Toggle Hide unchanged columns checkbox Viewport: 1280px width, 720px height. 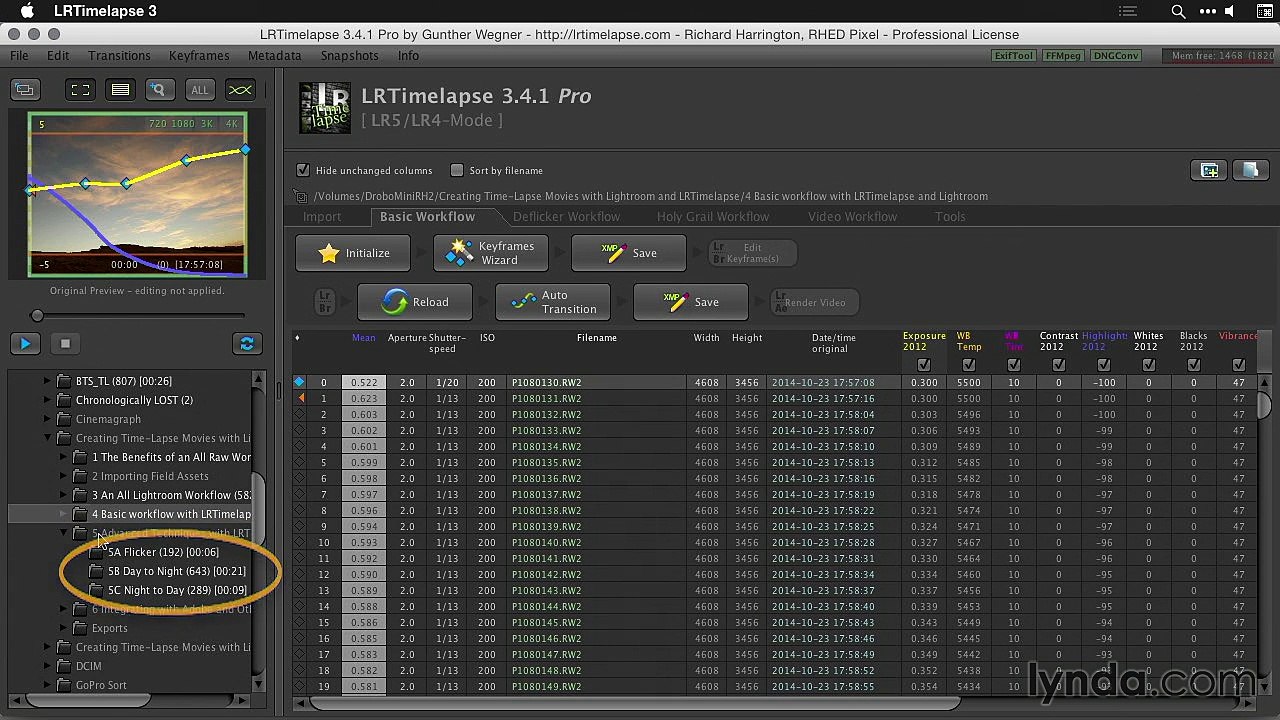click(304, 170)
